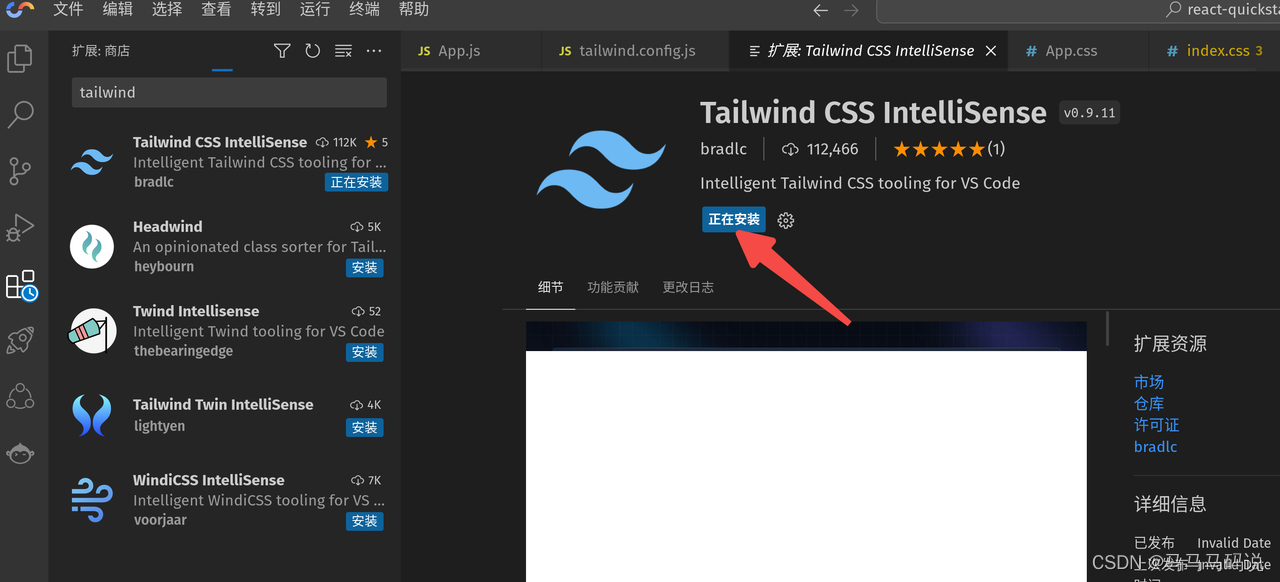The image size is (1280, 582).
Task: Switch to the tailwind.config.js tab
Action: pyautogui.click(x=636, y=51)
